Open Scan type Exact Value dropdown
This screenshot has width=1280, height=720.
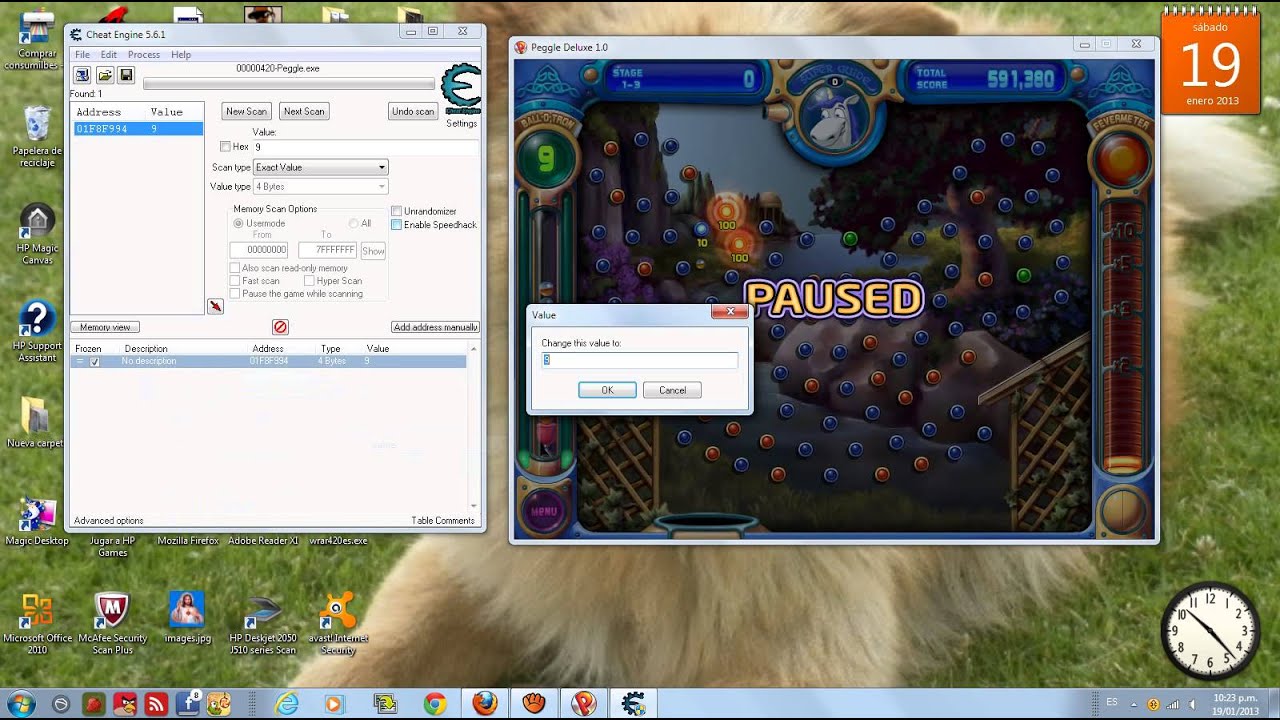pyautogui.click(x=320, y=167)
